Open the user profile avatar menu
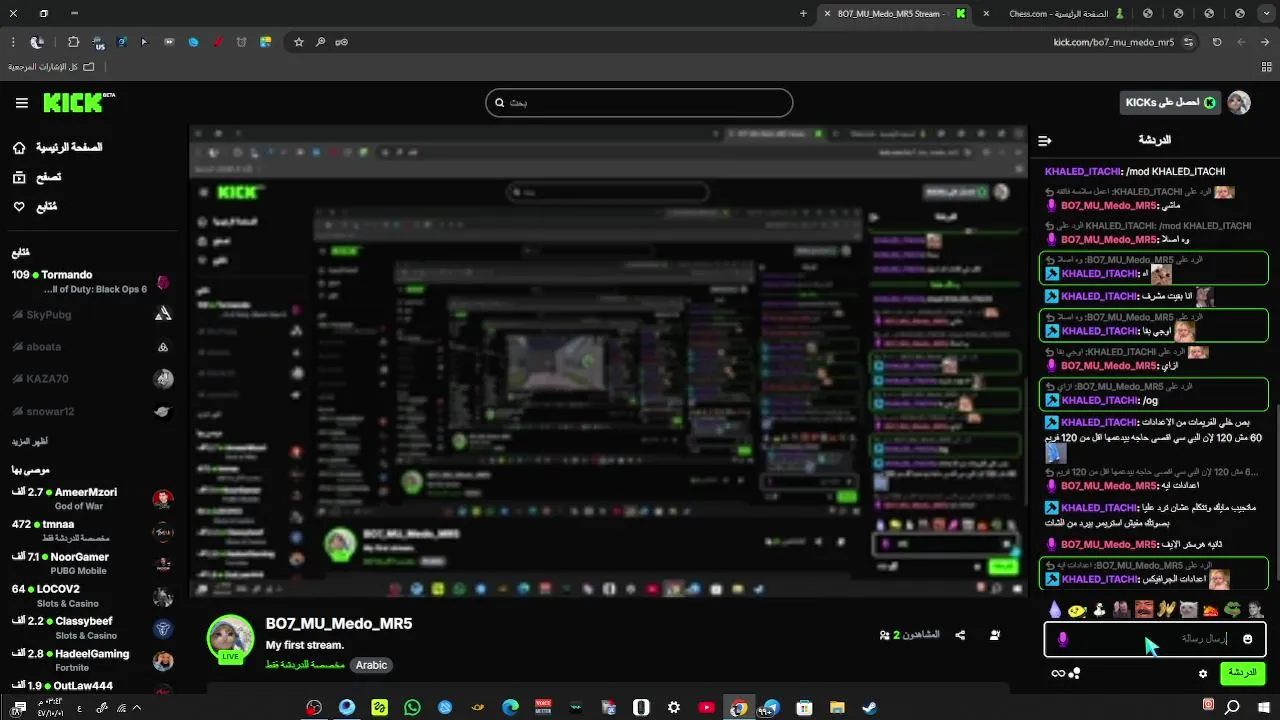 pyautogui.click(x=1239, y=102)
